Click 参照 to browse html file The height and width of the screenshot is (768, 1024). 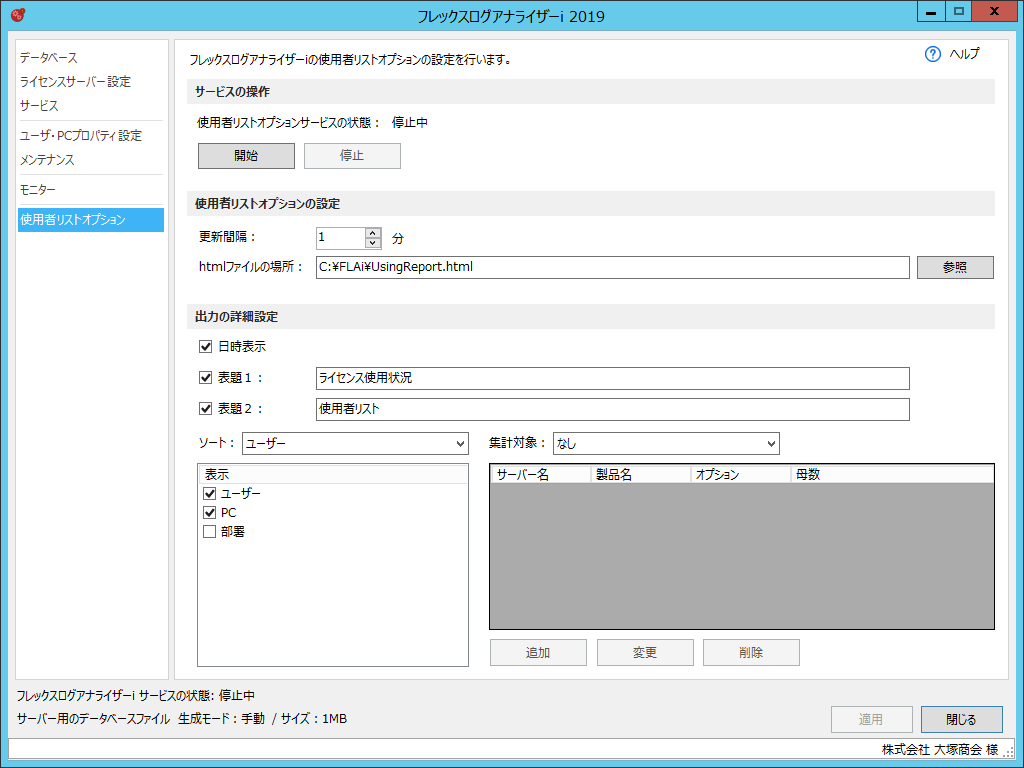click(955, 267)
